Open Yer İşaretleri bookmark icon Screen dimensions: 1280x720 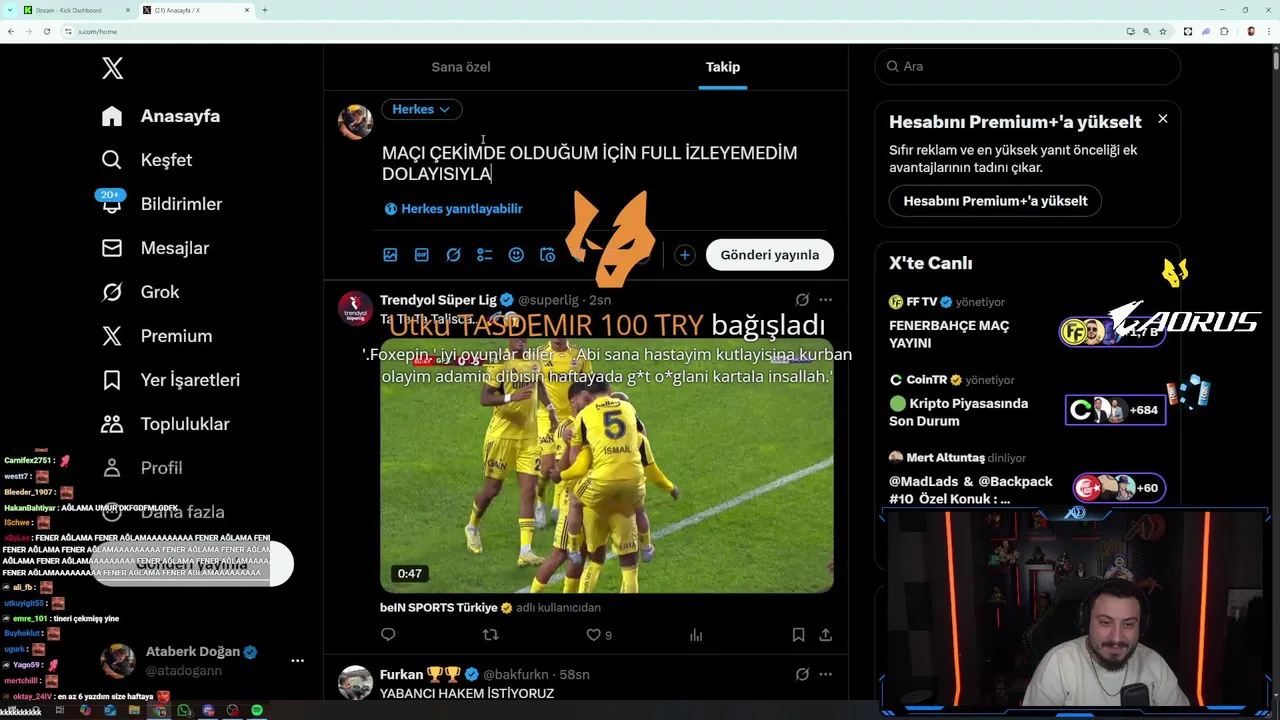coord(112,380)
